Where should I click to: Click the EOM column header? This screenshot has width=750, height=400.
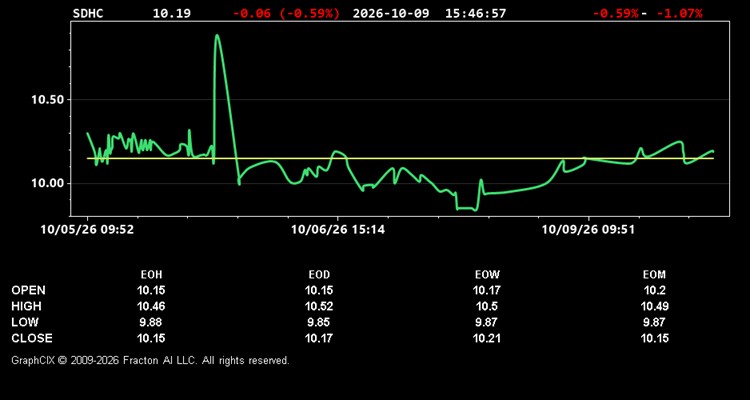654,275
